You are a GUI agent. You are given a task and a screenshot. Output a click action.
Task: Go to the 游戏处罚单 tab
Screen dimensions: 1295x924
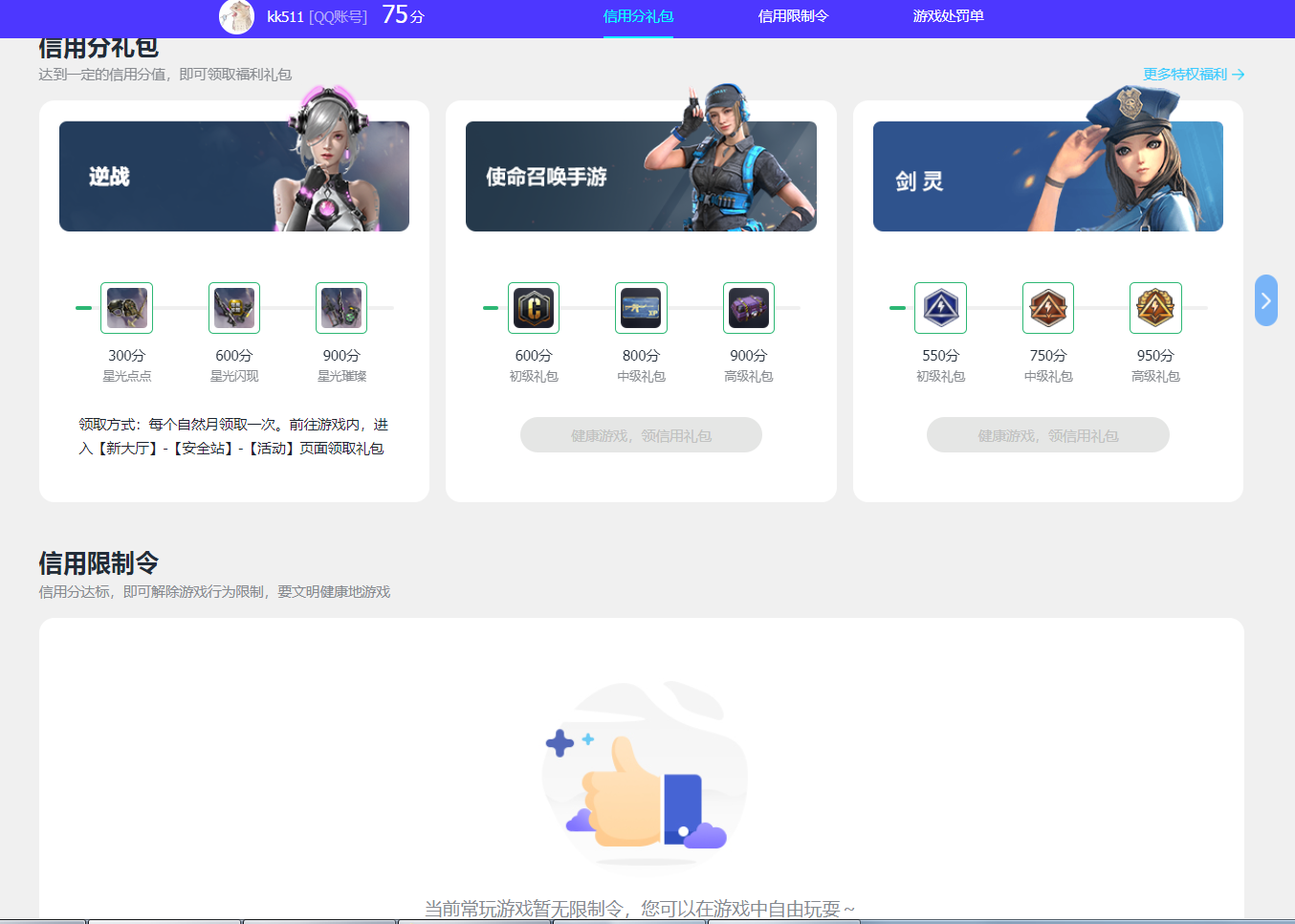pyautogui.click(x=948, y=16)
